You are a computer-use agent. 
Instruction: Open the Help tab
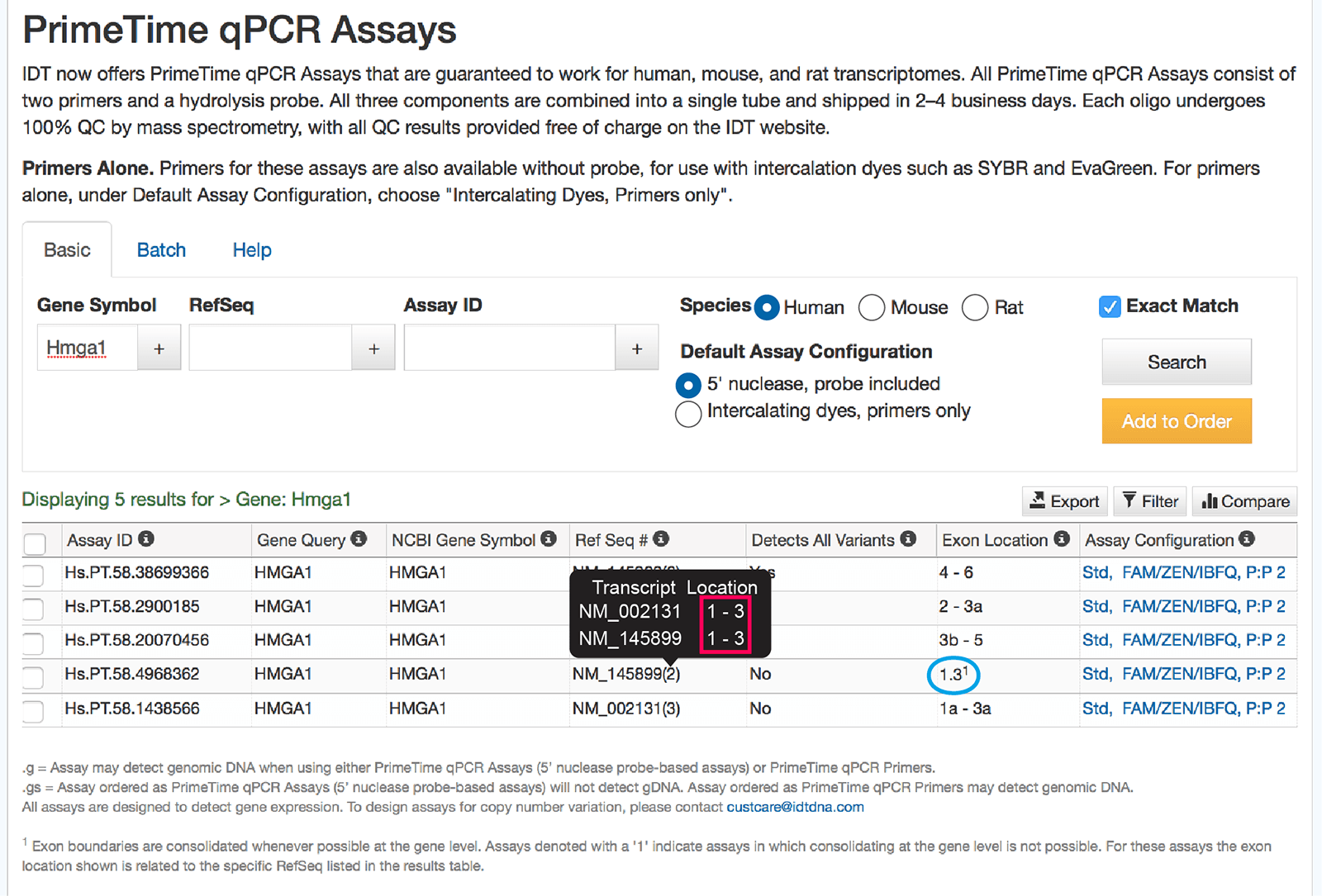[252, 250]
